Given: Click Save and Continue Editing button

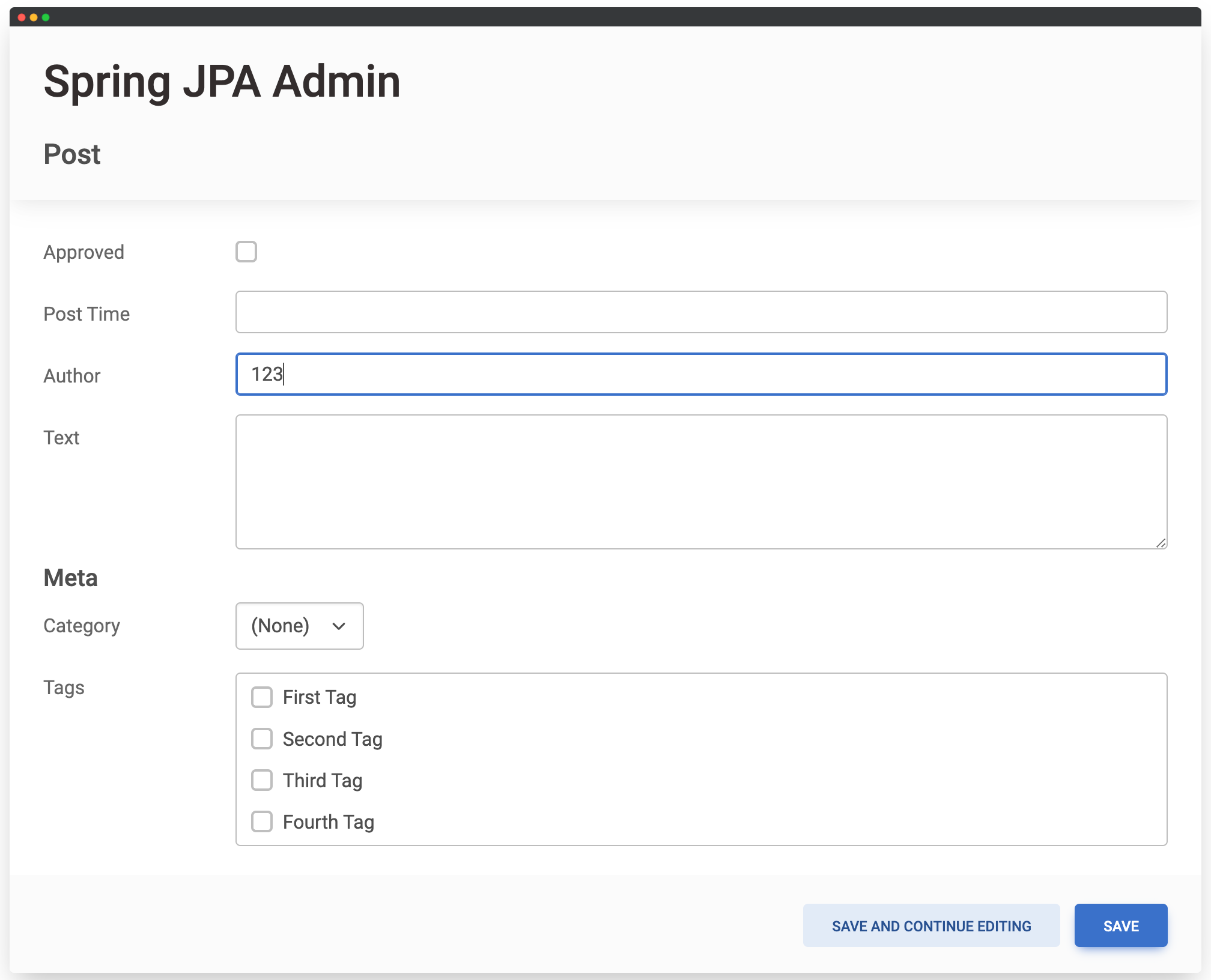Looking at the screenshot, I should tap(931, 925).
